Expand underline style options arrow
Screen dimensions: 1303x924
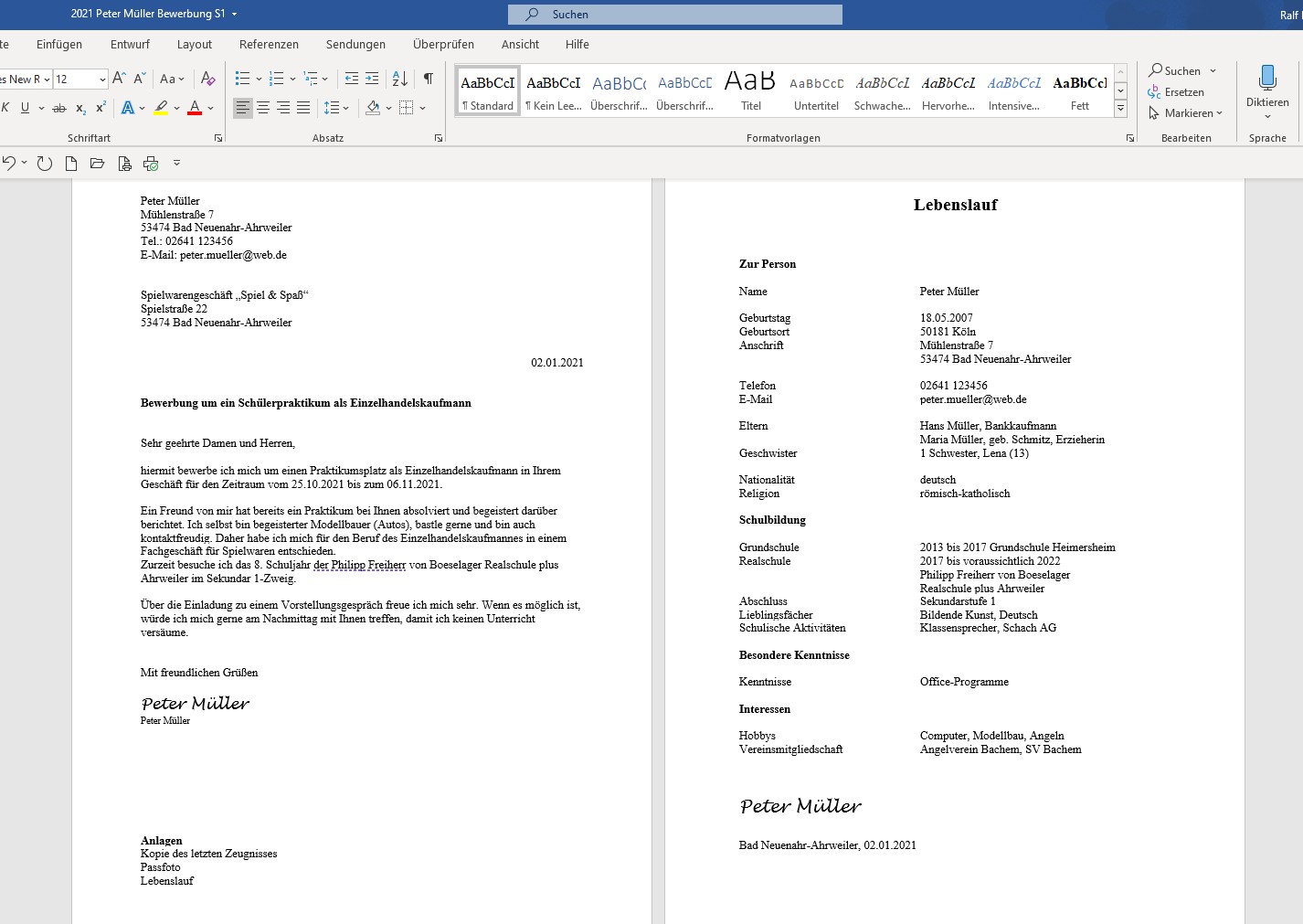[41, 108]
